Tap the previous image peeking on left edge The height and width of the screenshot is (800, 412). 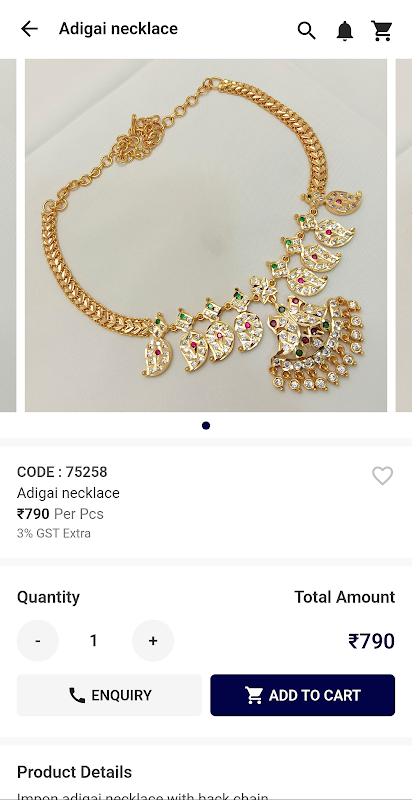click(8, 235)
